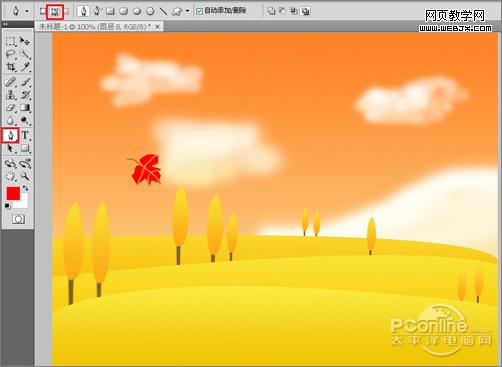Pick the Ellipse tool in options bar

click(x=137, y=11)
